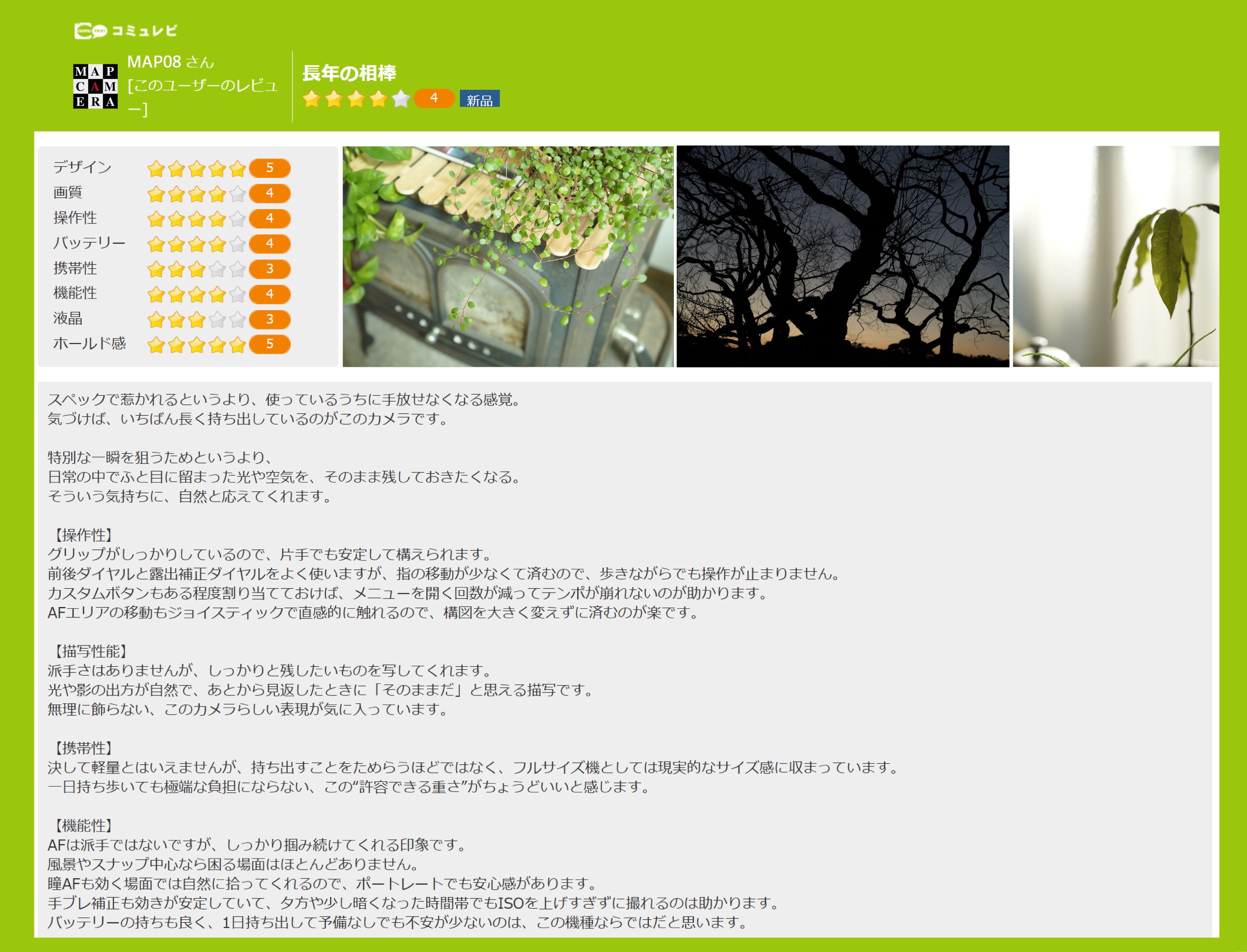Click the line starting カスタムボタンもある程度
Image resolution: width=1247 pixels, height=952 pixels.
click(x=408, y=593)
